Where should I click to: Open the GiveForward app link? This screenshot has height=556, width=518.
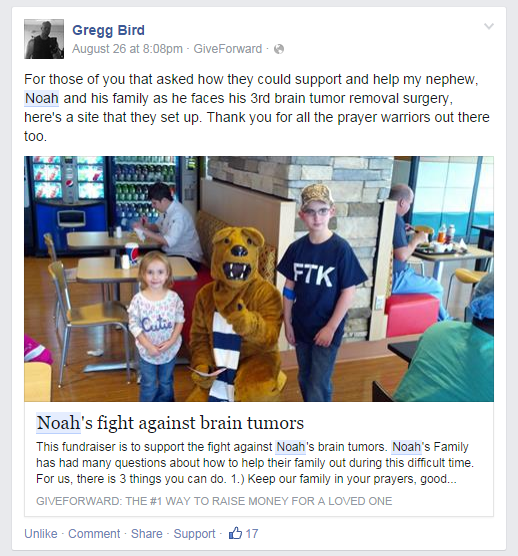[228, 49]
